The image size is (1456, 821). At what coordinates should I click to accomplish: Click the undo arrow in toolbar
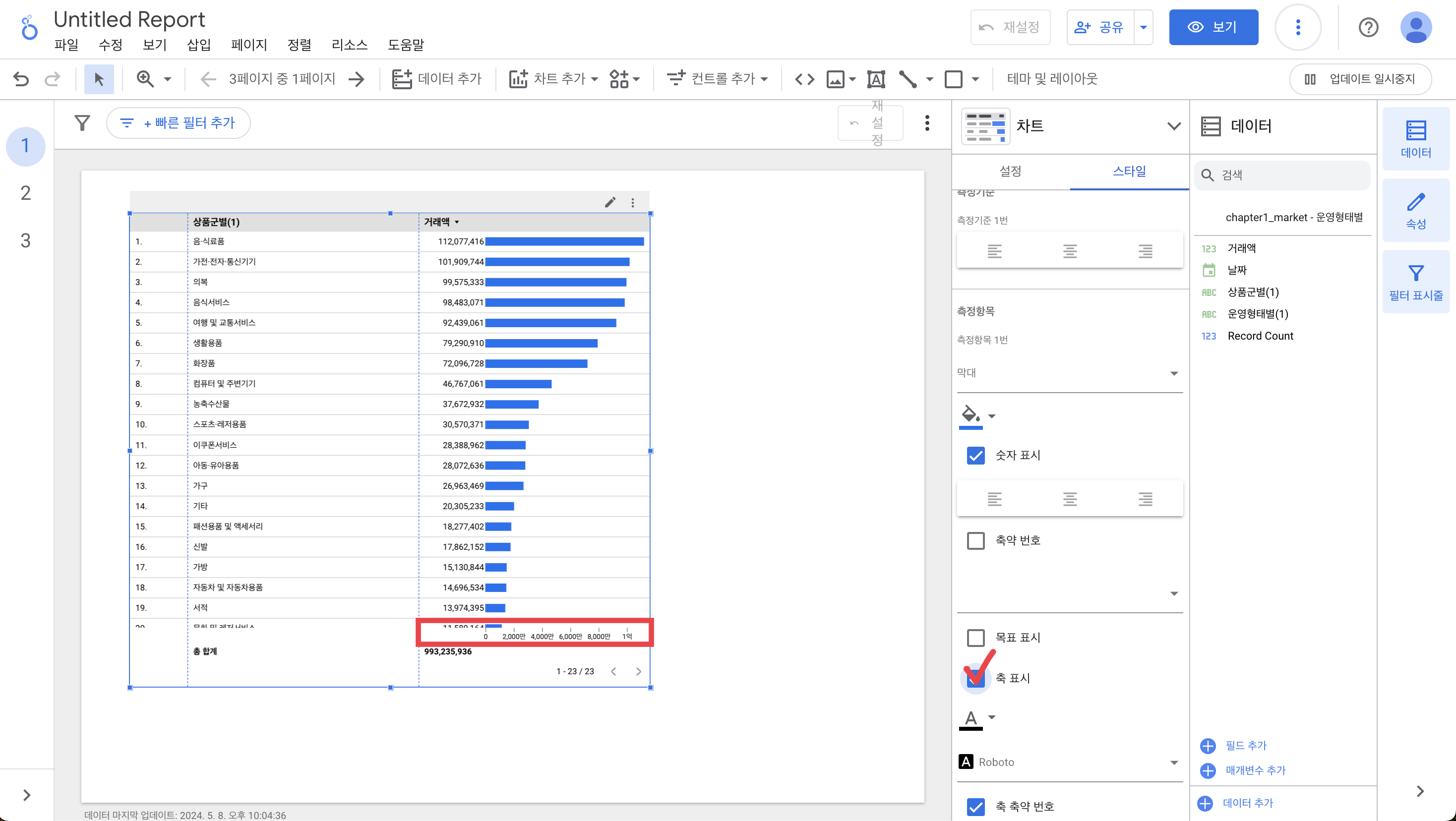[x=21, y=79]
